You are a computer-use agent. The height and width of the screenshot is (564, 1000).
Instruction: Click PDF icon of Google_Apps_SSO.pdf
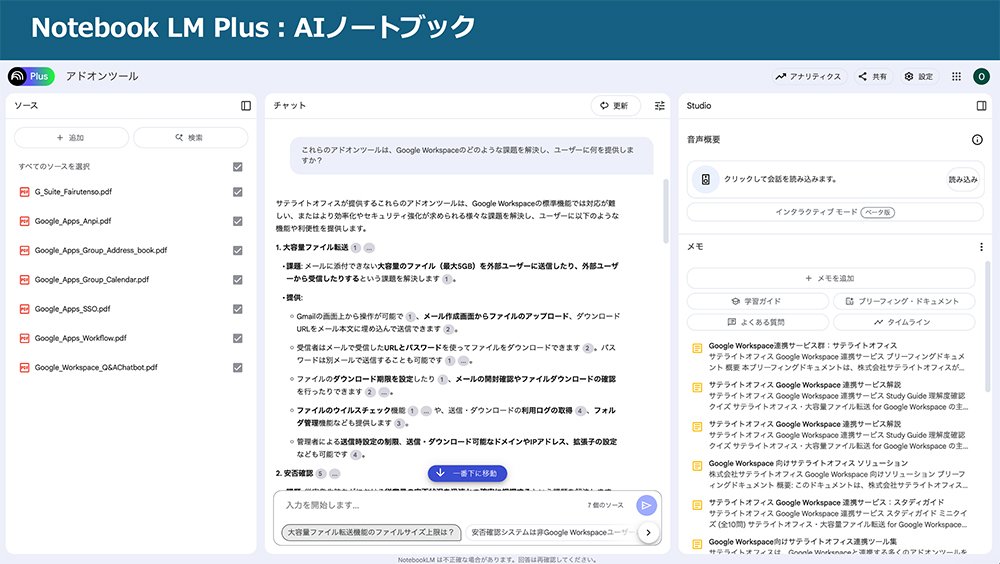coord(24,309)
